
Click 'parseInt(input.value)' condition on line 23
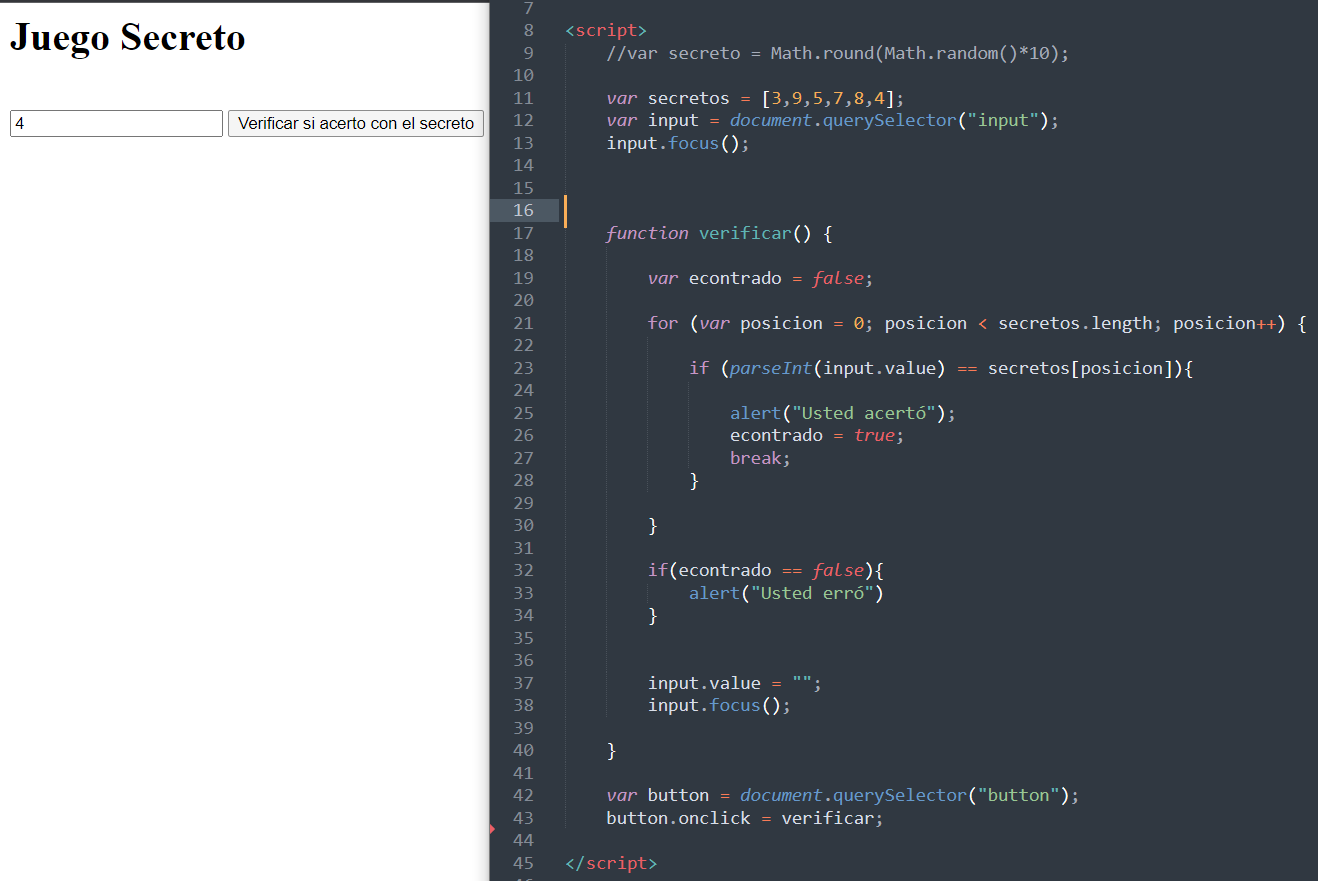(x=838, y=368)
